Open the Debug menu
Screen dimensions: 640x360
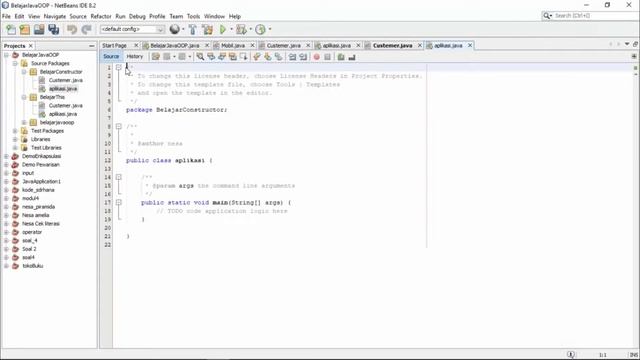click(x=137, y=16)
